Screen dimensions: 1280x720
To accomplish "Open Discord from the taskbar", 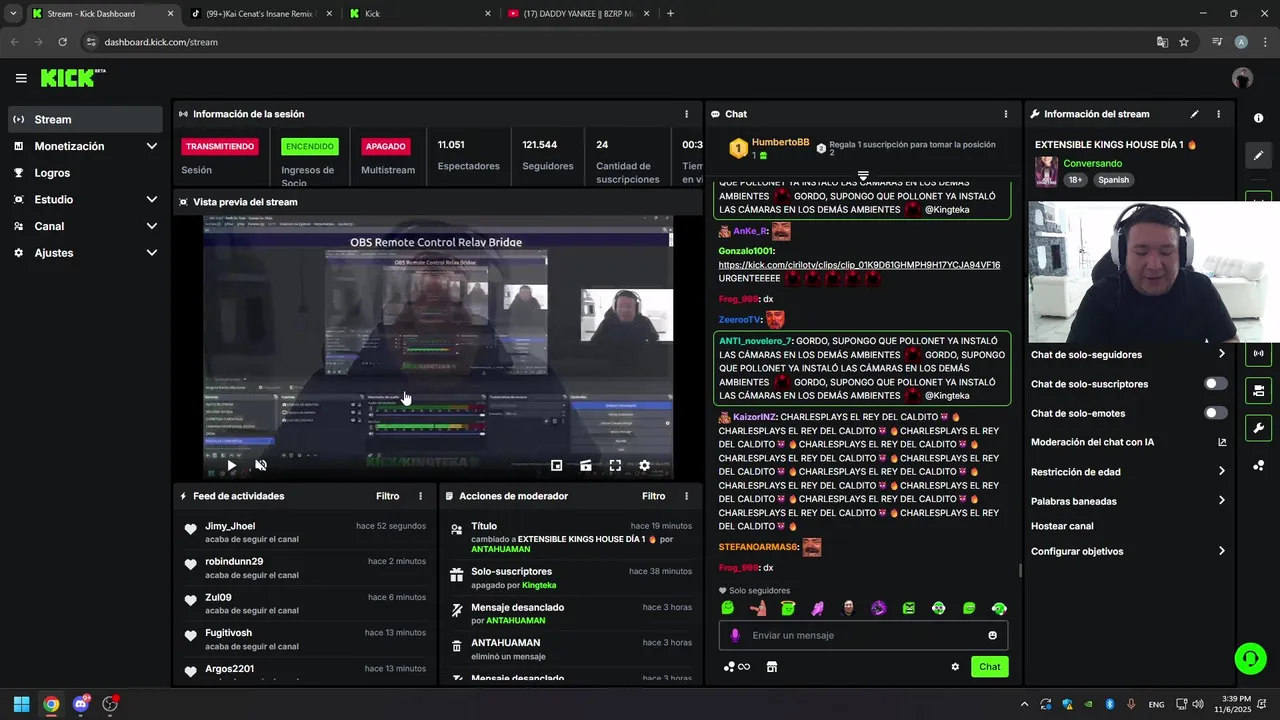I will pyautogui.click(x=81, y=704).
